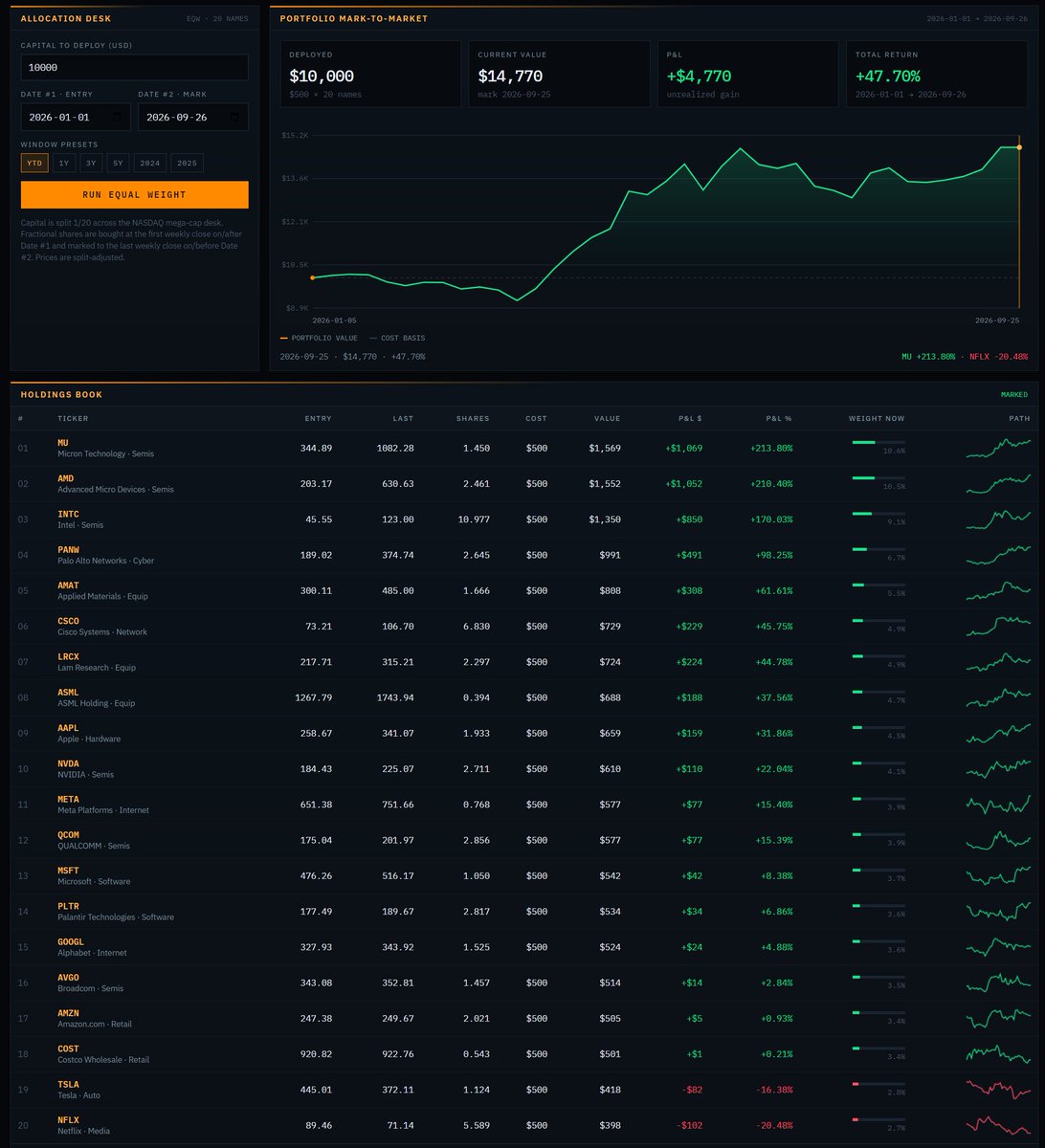Click the chart's end-point marker dot
Image resolution: width=1045 pixels, height=1148 pixels.
1019,147
